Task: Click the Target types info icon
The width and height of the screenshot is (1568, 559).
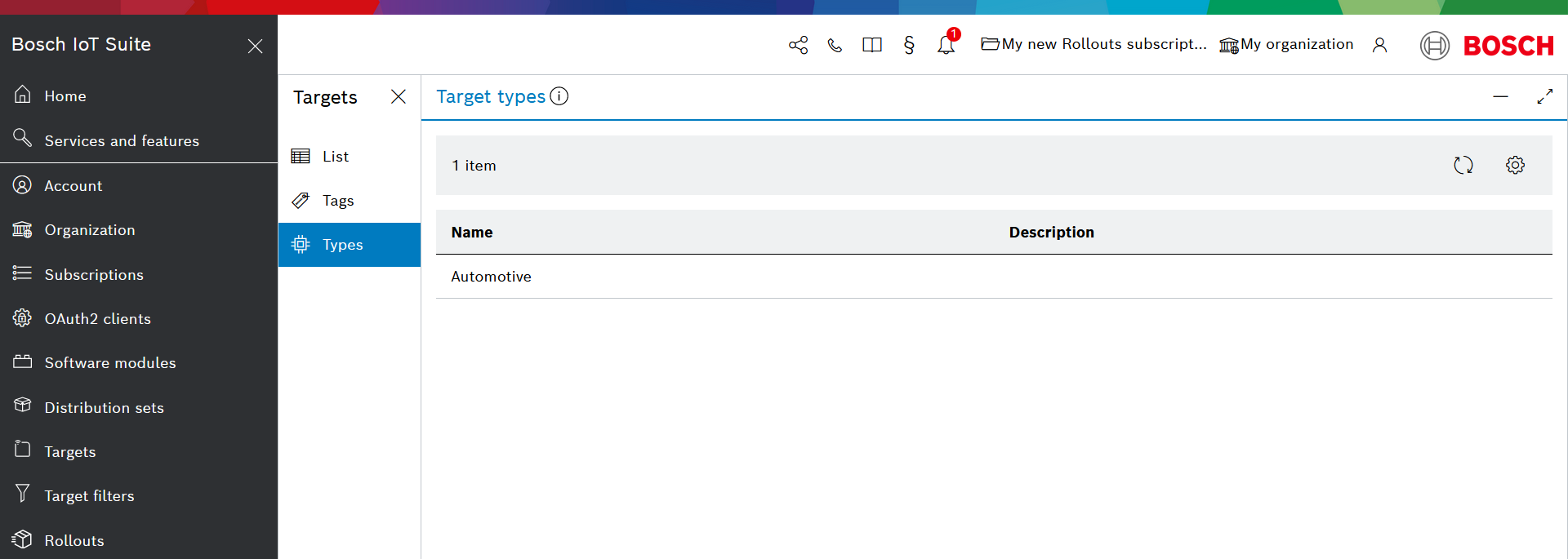Action: click(559, 96)
